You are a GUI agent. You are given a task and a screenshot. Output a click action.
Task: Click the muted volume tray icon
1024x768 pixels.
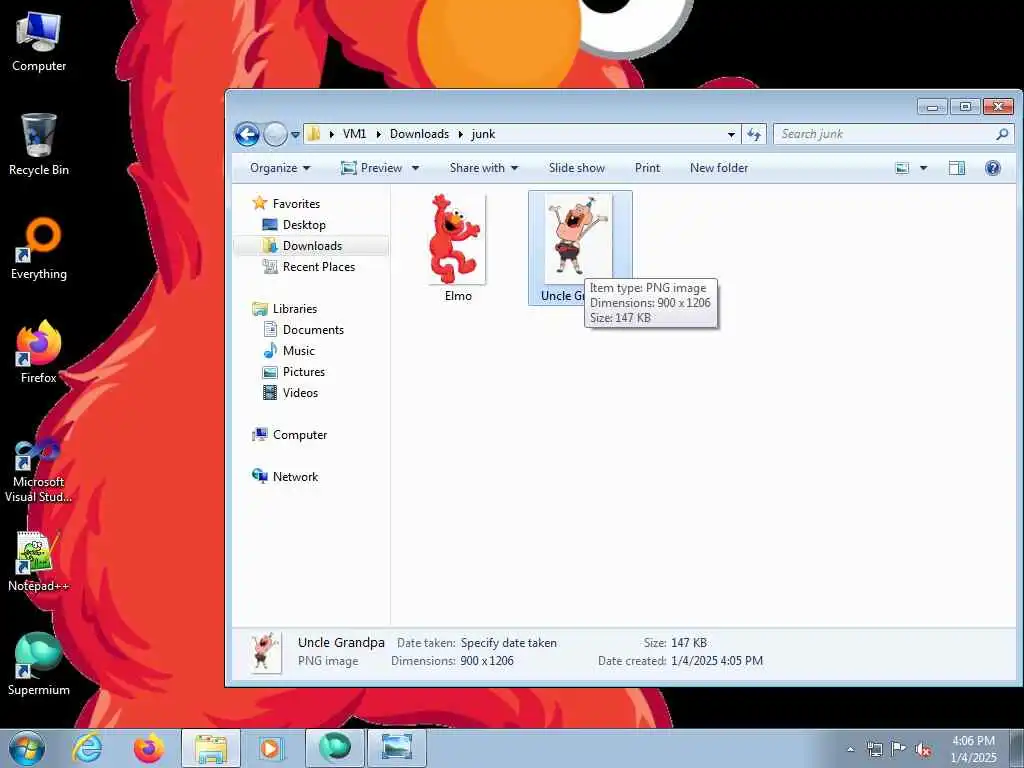[x=923, y=749]
